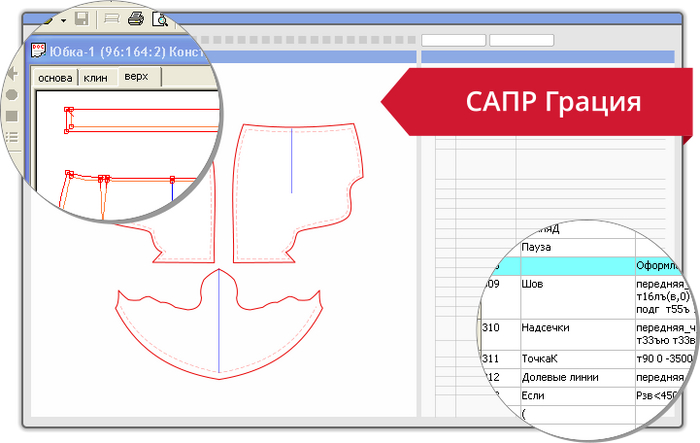The image size is (700, 443).
Task: Select the верх tab
Action: click(136, 77)
